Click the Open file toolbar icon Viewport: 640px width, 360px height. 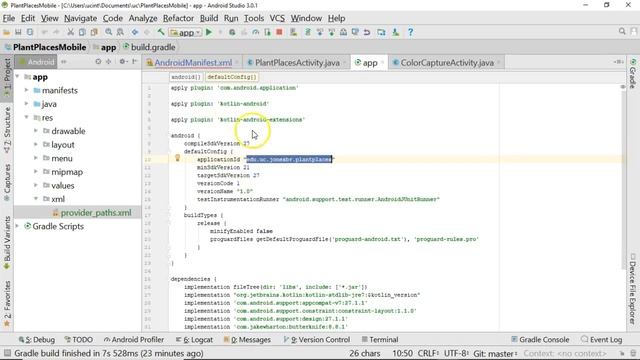(7, 32)
